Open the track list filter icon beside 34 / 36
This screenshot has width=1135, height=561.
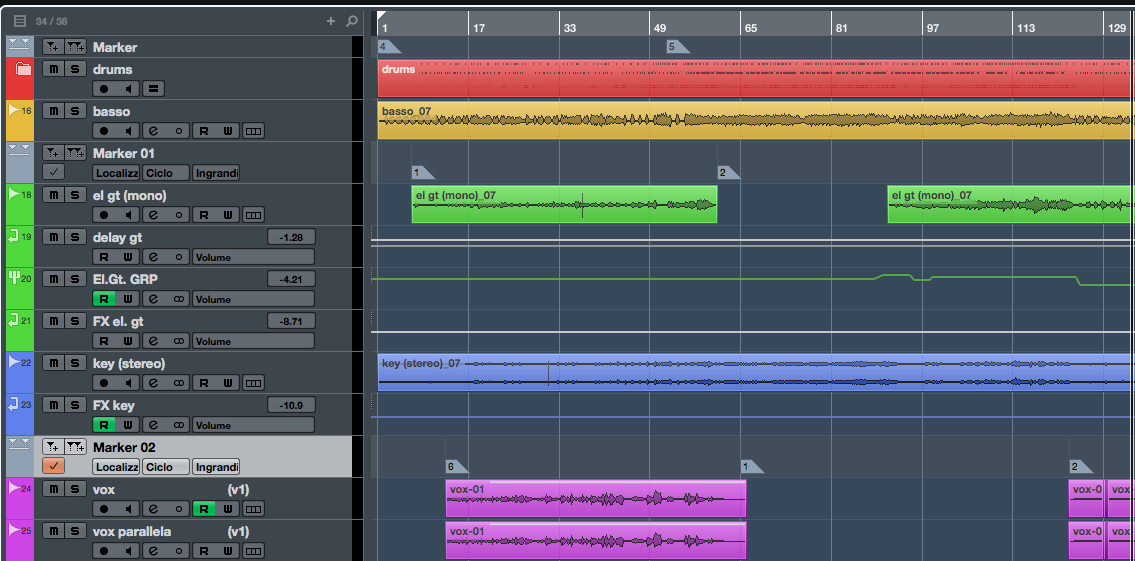[x=20, y=21]
